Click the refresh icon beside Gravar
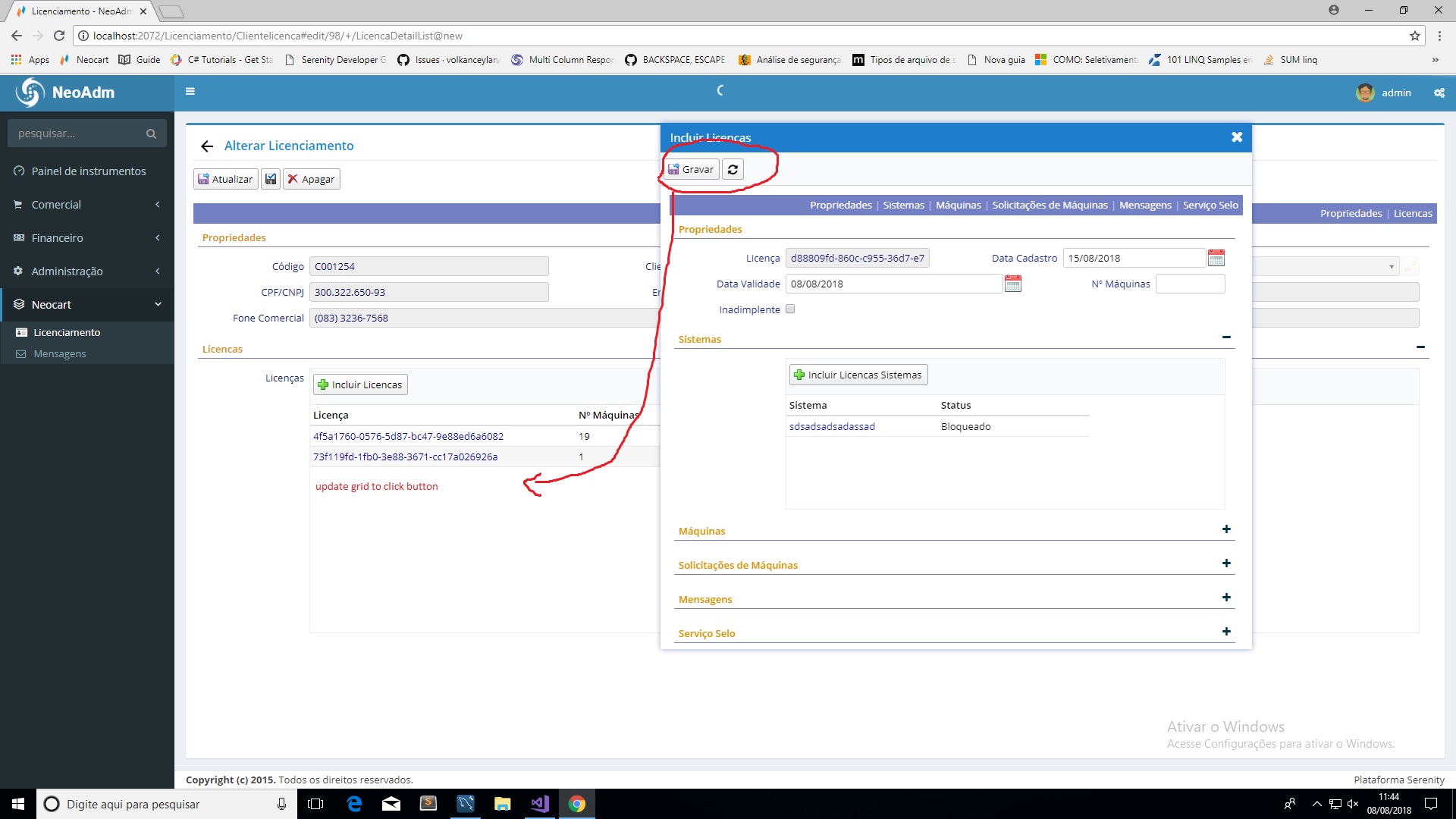 733,168
